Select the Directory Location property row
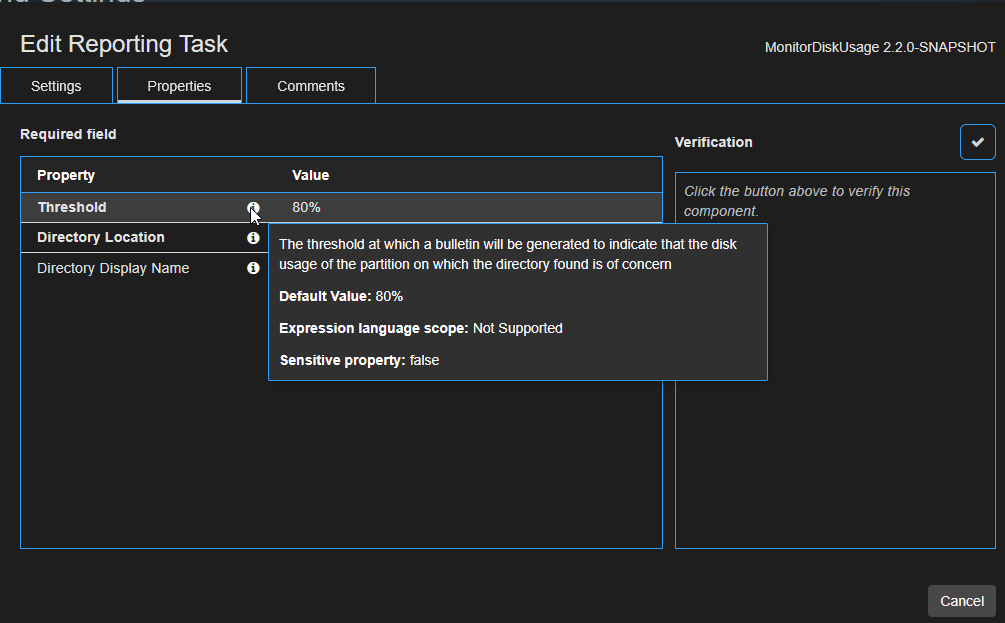 click(130, 237)
